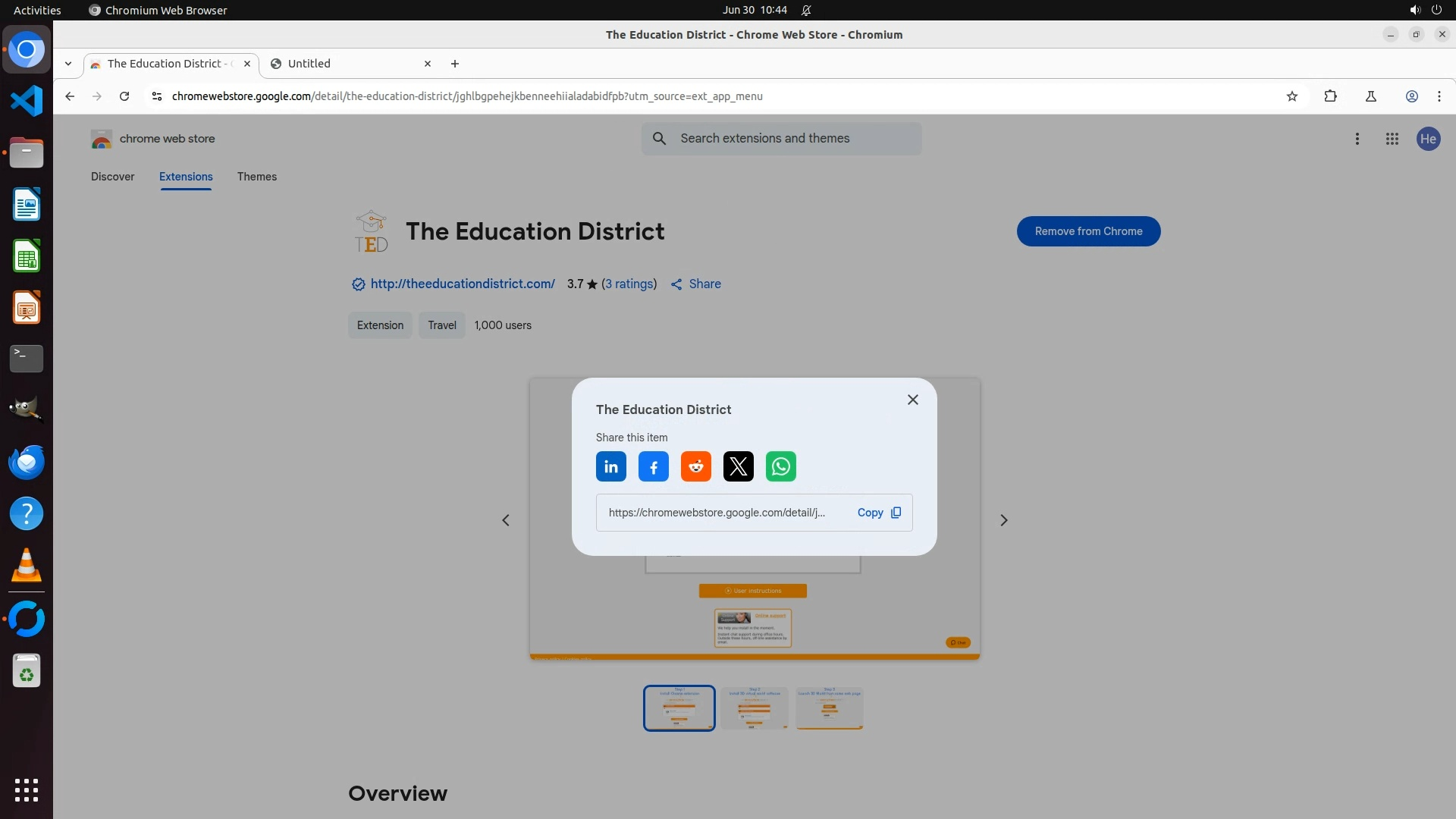
Task: Copy the share link
Action: point(878,513)
